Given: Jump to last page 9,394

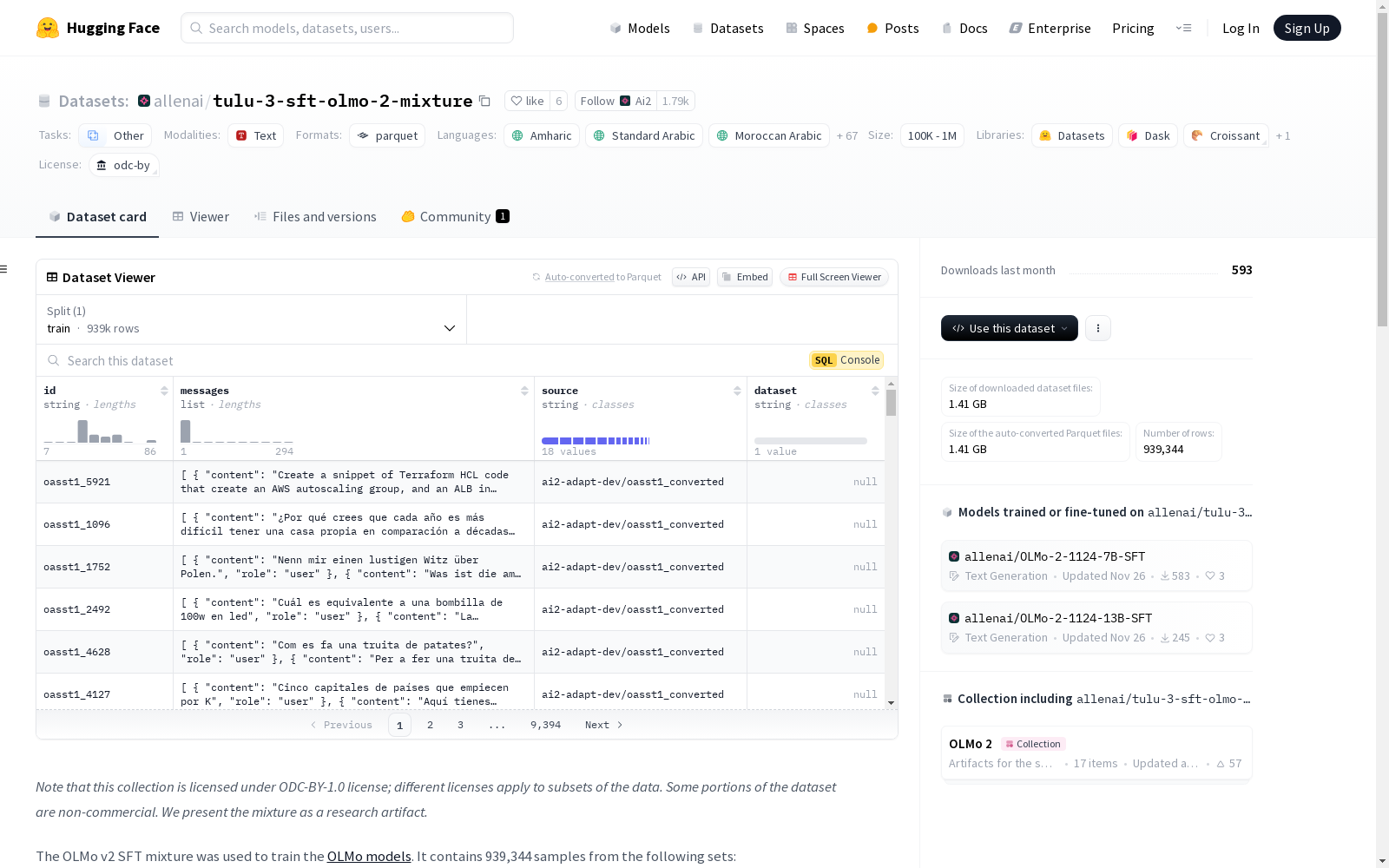Looking at the screenshot, I should click(545, 725).
